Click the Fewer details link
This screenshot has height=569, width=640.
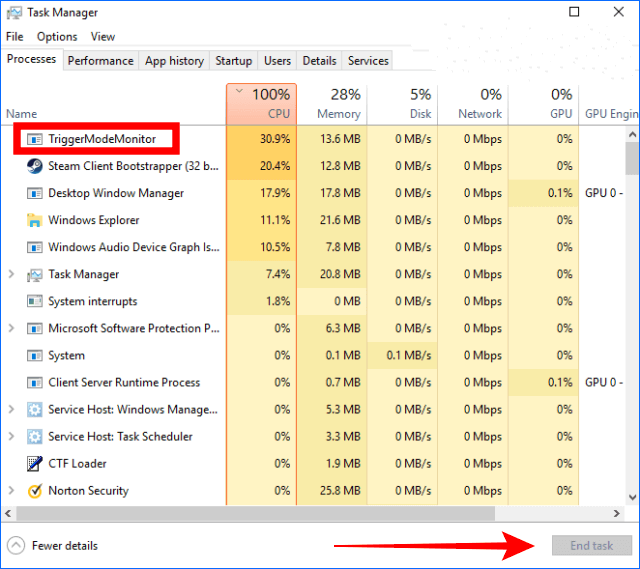(x=65, y=546)
